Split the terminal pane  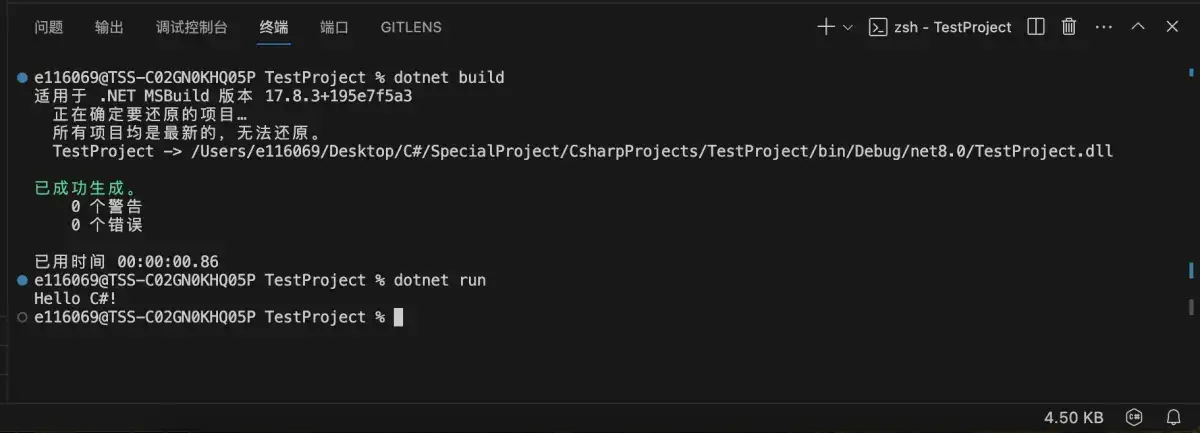[x=1036, y=27]
